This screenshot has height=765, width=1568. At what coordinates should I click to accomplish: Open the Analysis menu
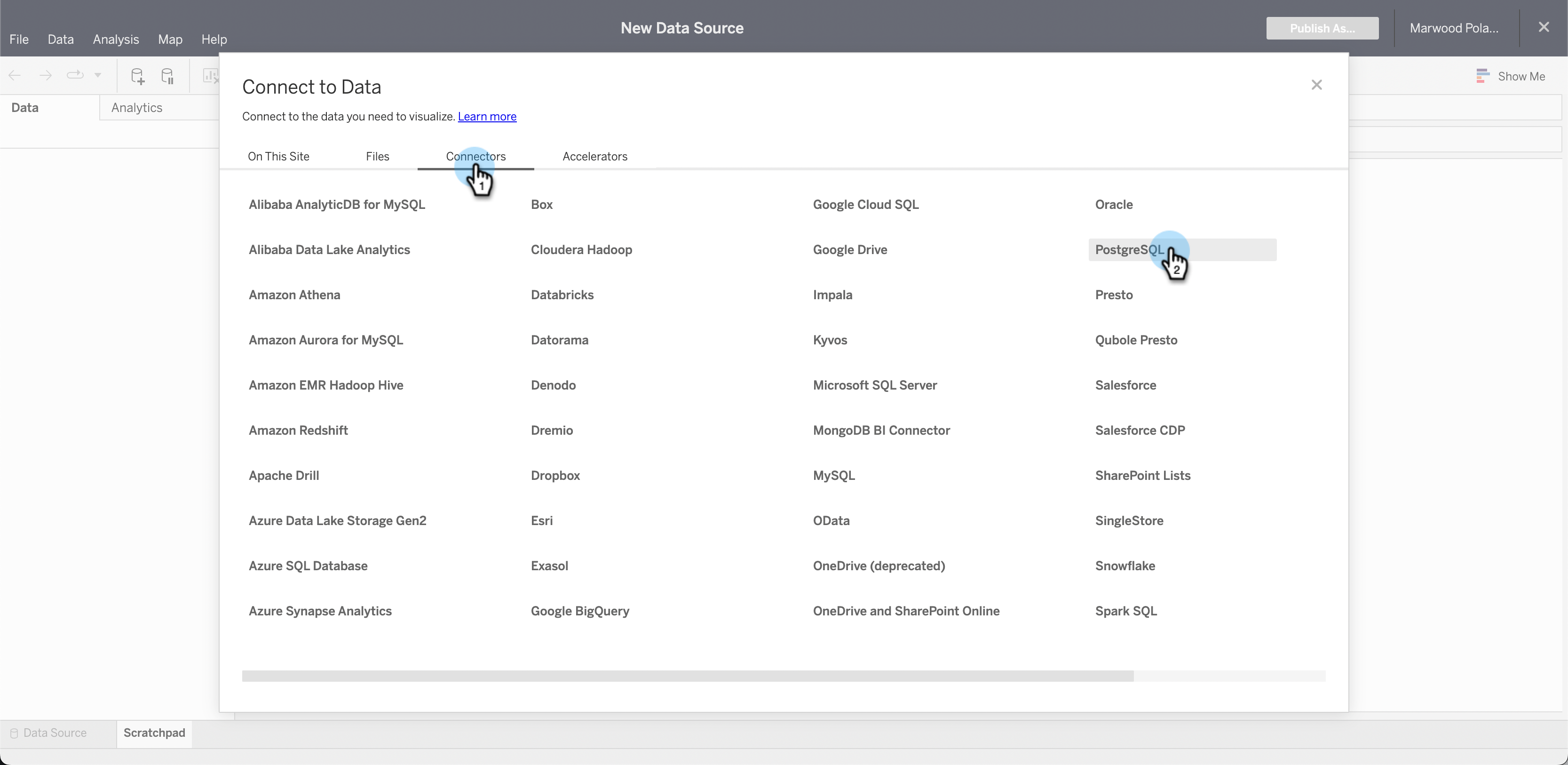tap(116, 39)
